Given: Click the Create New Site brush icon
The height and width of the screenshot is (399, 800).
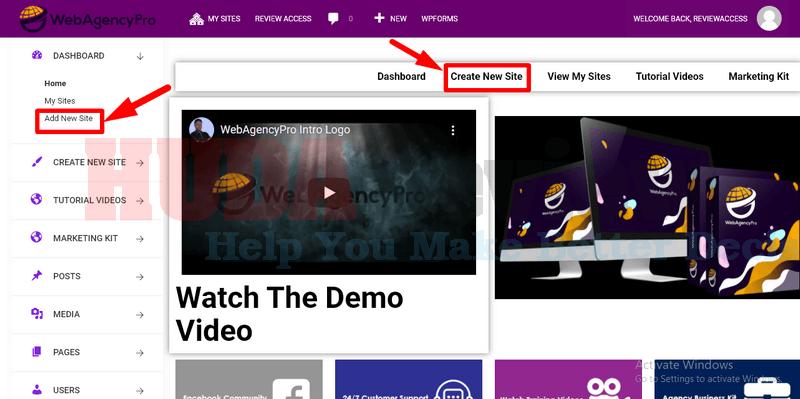Looking at the screenshot, I should click(37, 162).
